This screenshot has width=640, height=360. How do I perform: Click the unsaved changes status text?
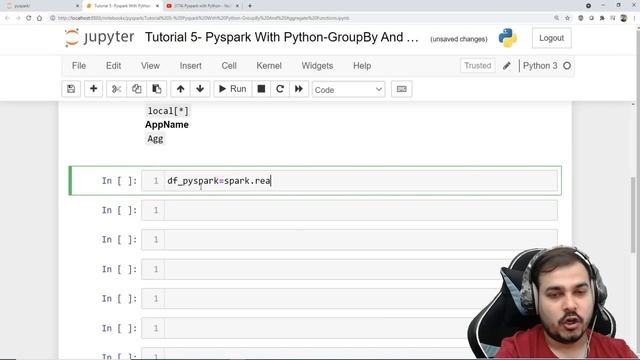coord(459,39)
